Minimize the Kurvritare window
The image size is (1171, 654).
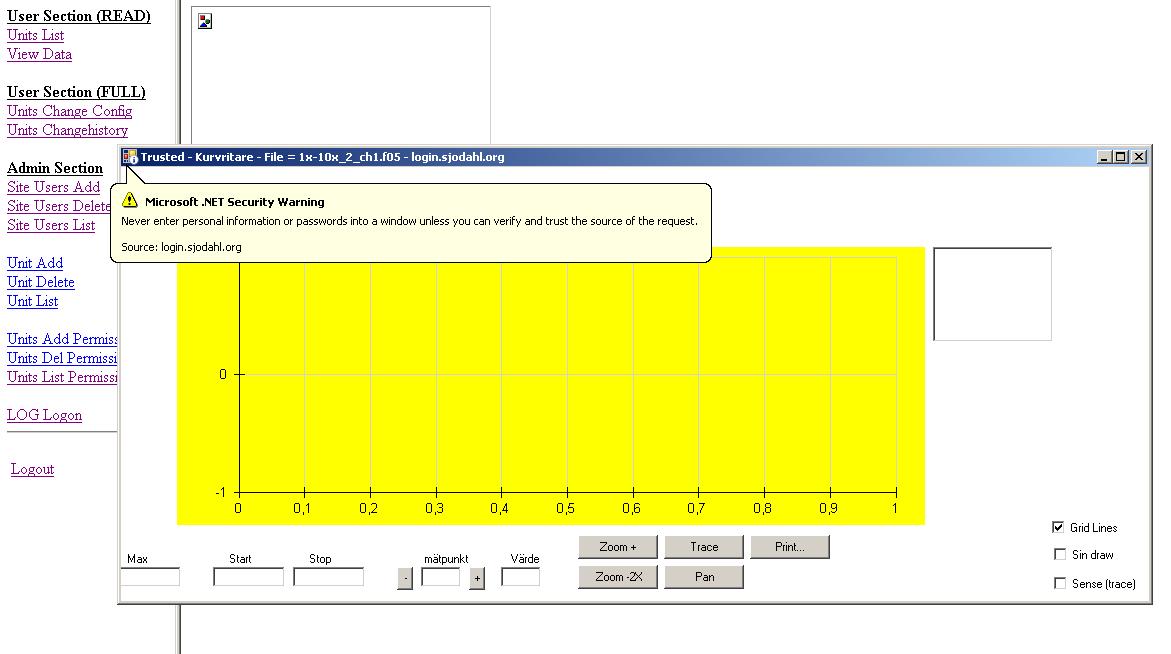pyautogui.click(x=1104, y=157)
